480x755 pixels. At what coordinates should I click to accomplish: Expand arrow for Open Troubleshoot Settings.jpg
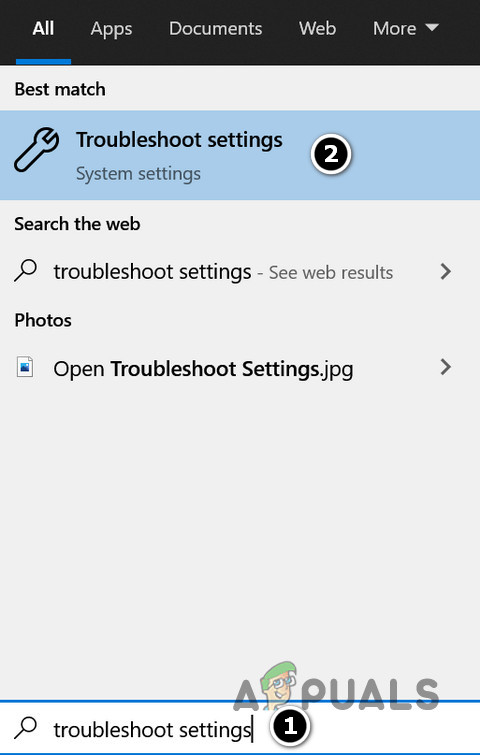pos(446,367)
